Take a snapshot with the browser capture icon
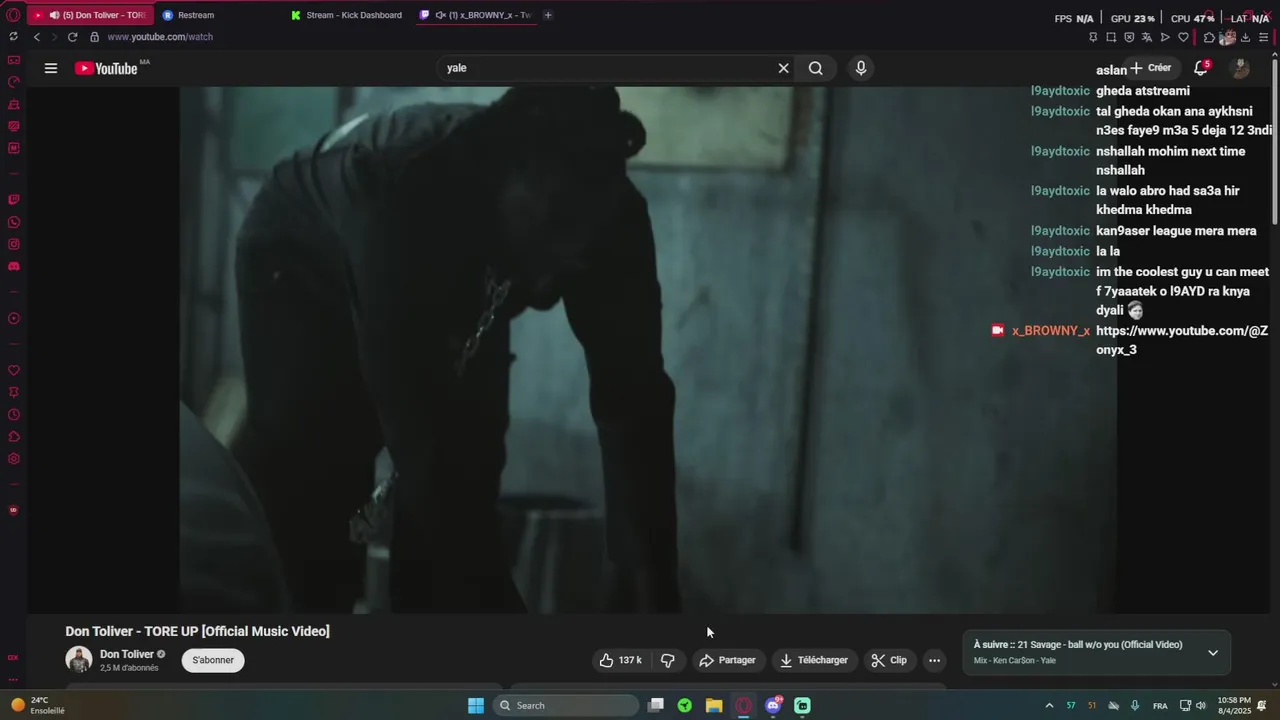This screenshot has height=720, width=1280. point(1111,37)
